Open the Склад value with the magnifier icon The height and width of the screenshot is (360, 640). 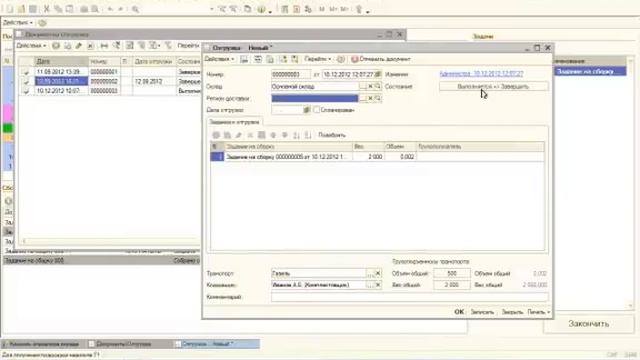point(378,87)
